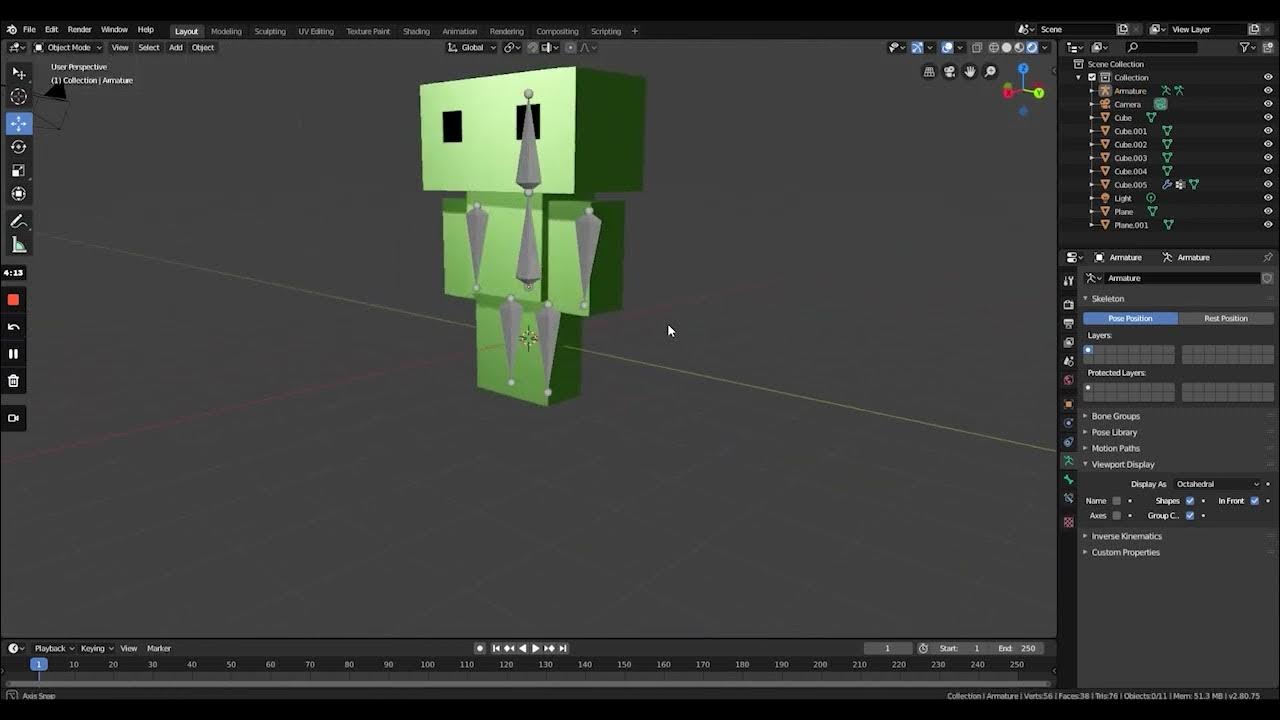Expand the Pose Library panel
1280x720 pixels.
[1114, 432]
